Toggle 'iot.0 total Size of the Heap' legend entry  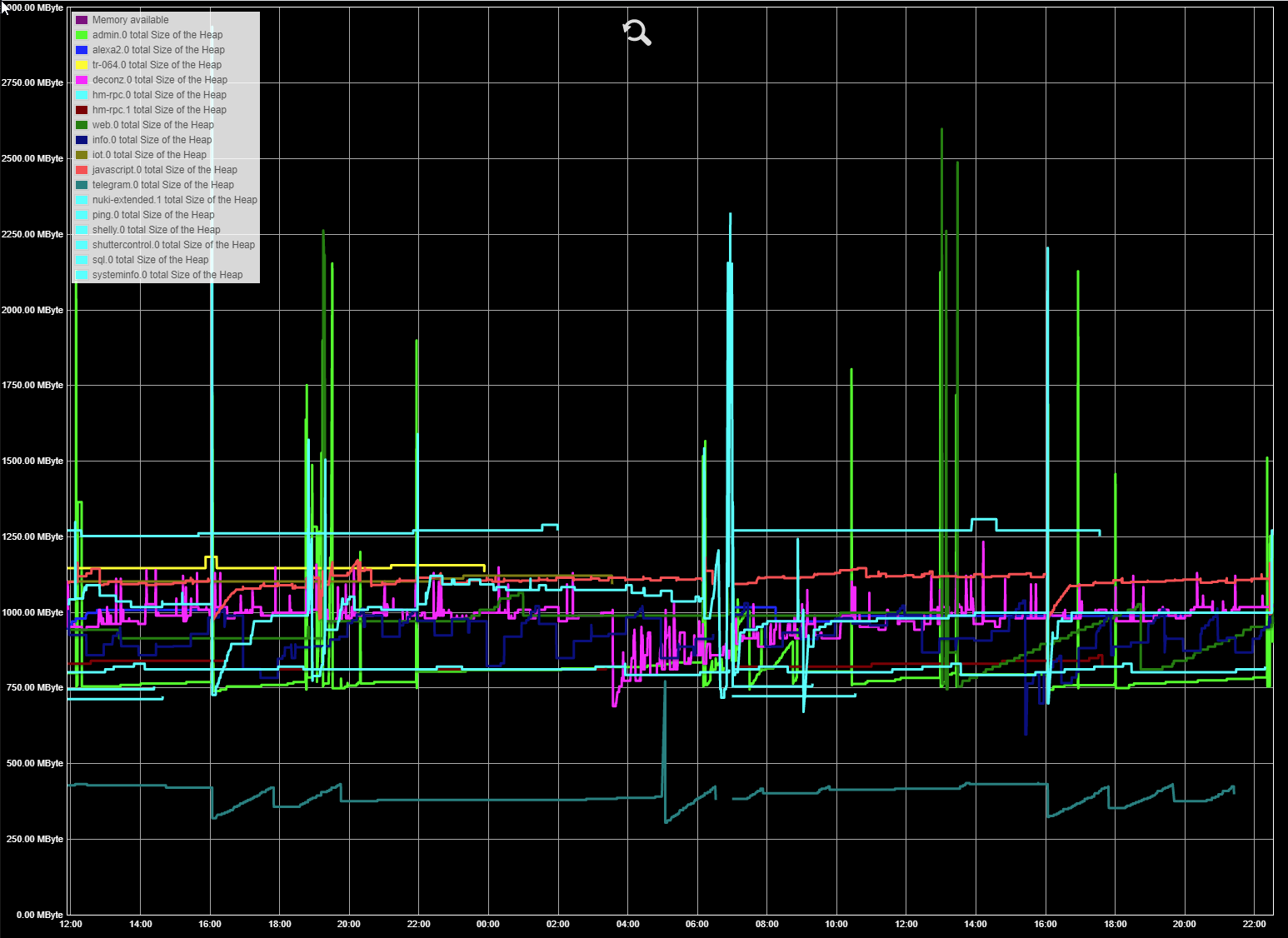(x=141, y=155)
